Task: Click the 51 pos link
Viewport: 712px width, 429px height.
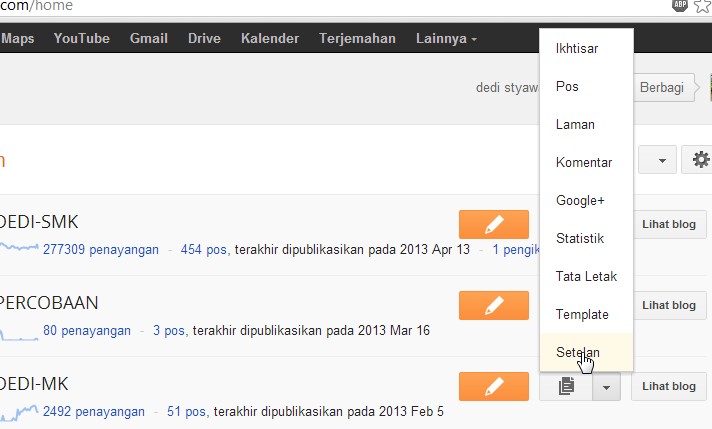Action: click(186, 412)
